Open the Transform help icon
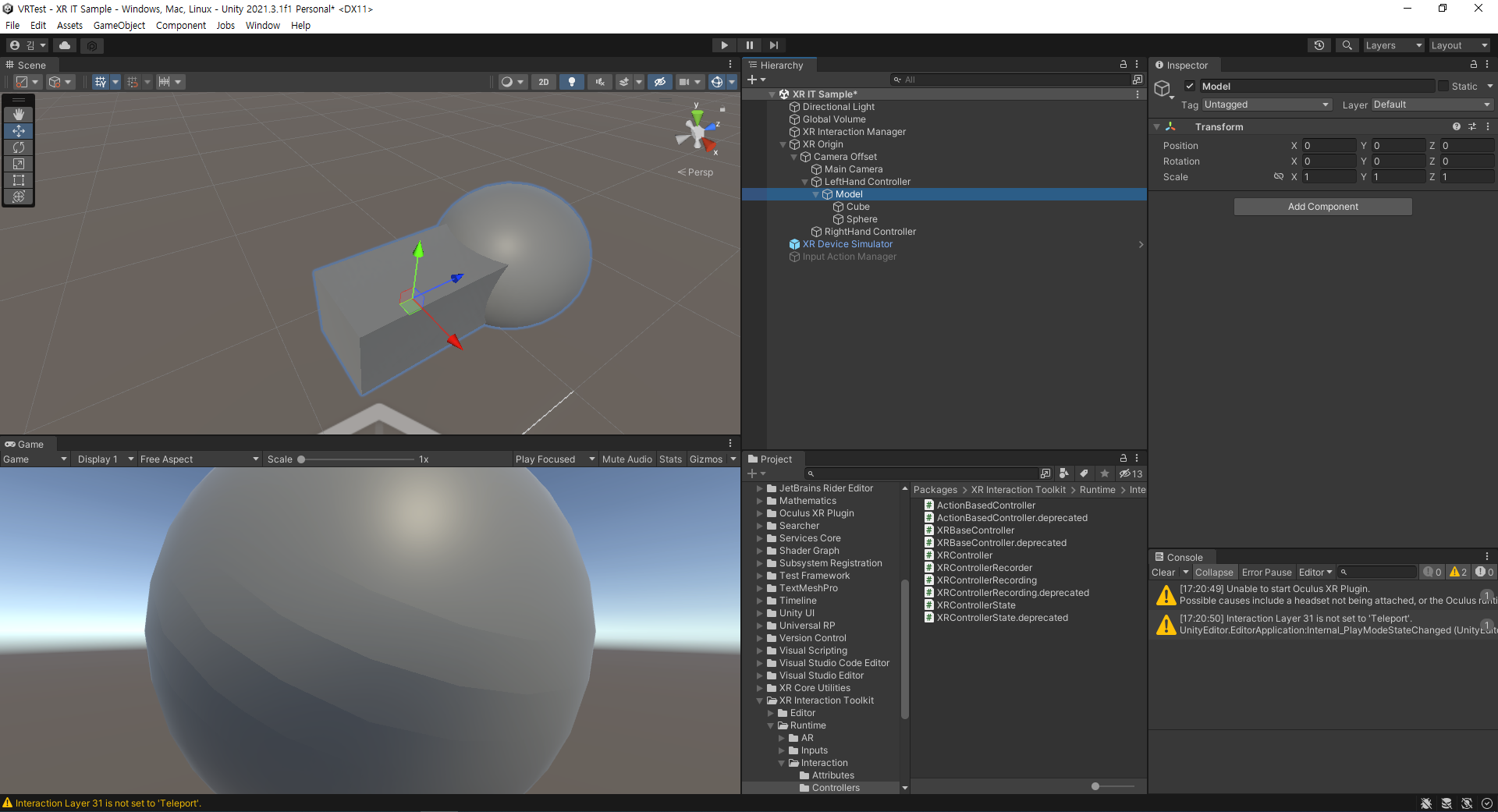The width and height of the screenshot is (1498, 812). coord(1457,126)
